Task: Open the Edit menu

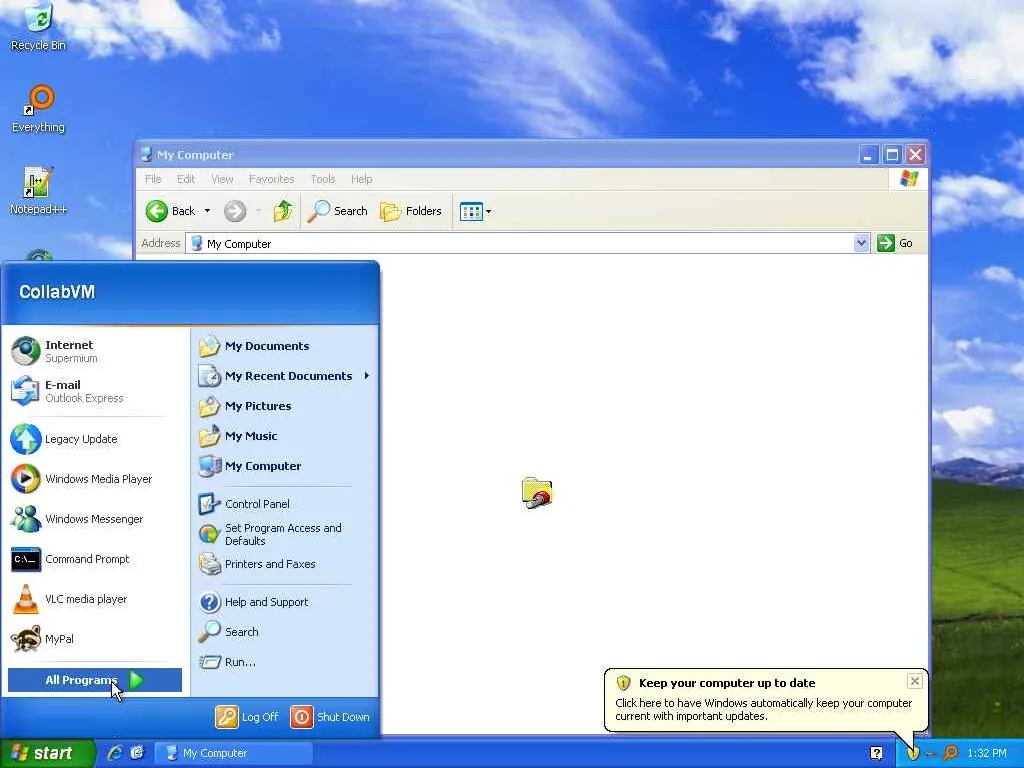Action: (x=185, y=179)
